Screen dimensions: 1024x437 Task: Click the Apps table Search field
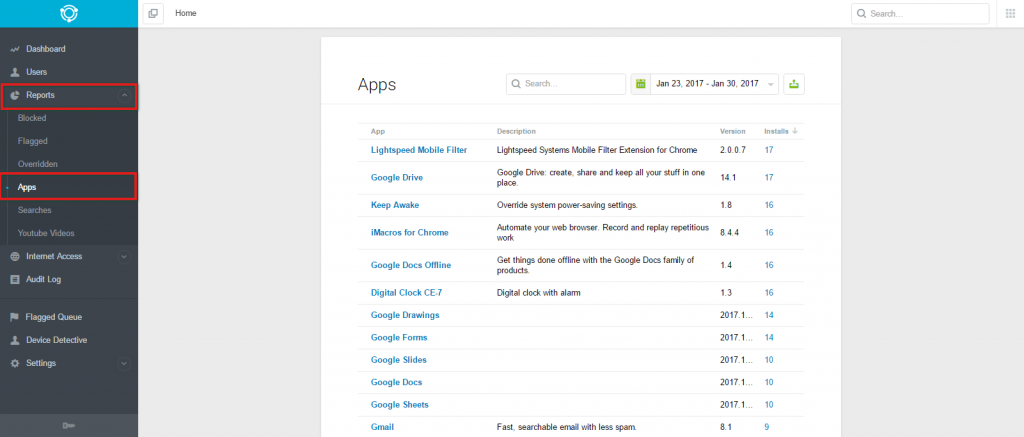[566, 84]
